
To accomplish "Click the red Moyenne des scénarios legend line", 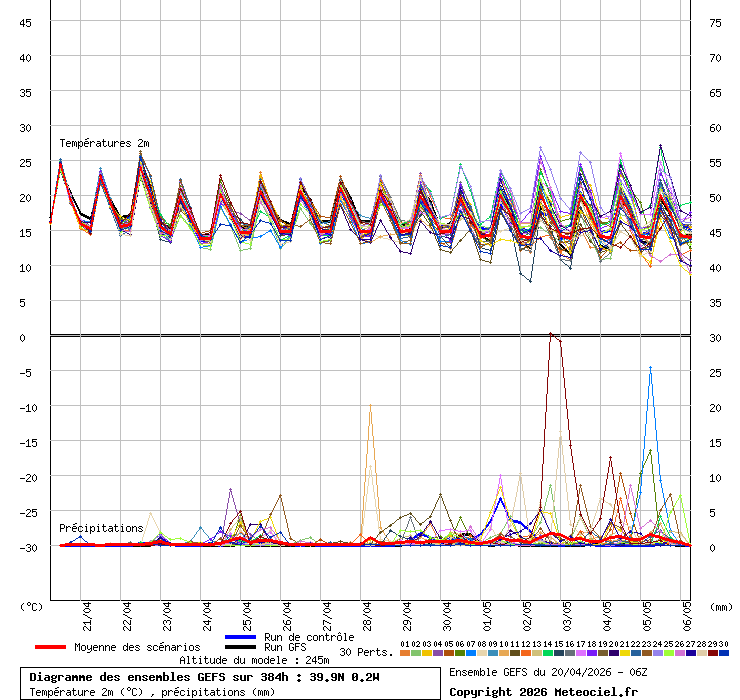I will click(x=50, y=647).
